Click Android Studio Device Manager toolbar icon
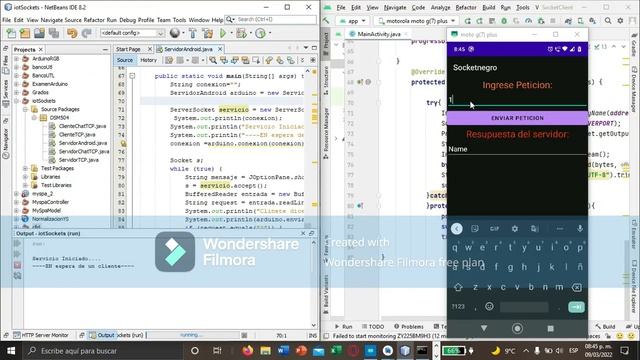Viewport: 640px width, 360px height. 580,21
